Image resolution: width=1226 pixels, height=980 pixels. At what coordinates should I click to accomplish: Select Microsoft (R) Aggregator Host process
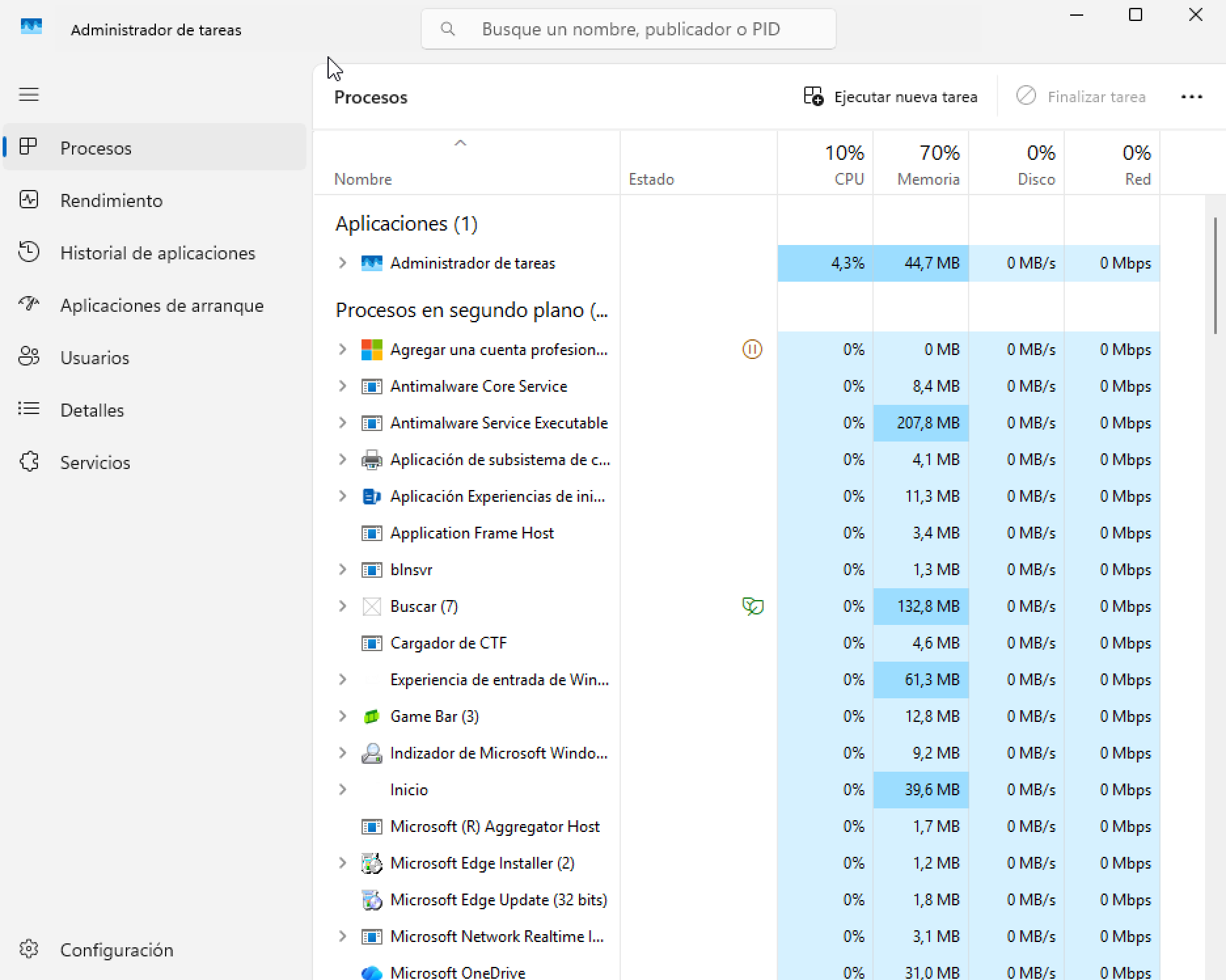[x=736, y=826]
